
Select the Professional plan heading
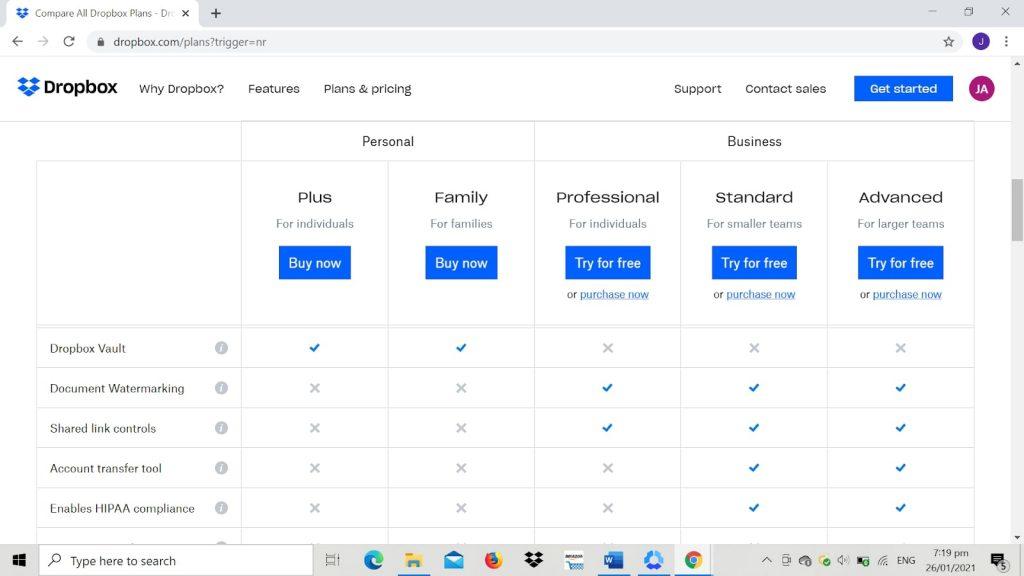tap(607, 197)
